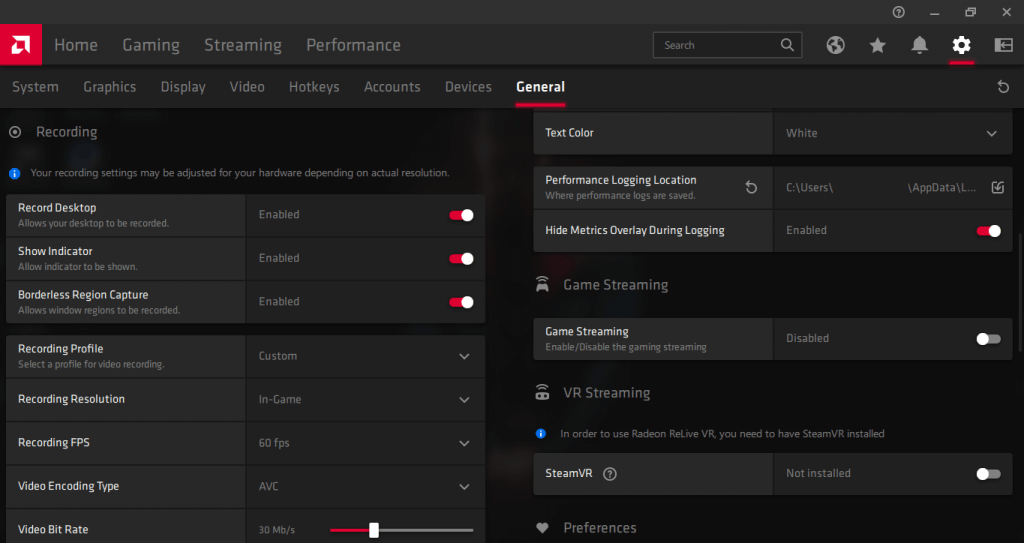
Task: Click the Preferences heart icon
Action: pos(542,528)
